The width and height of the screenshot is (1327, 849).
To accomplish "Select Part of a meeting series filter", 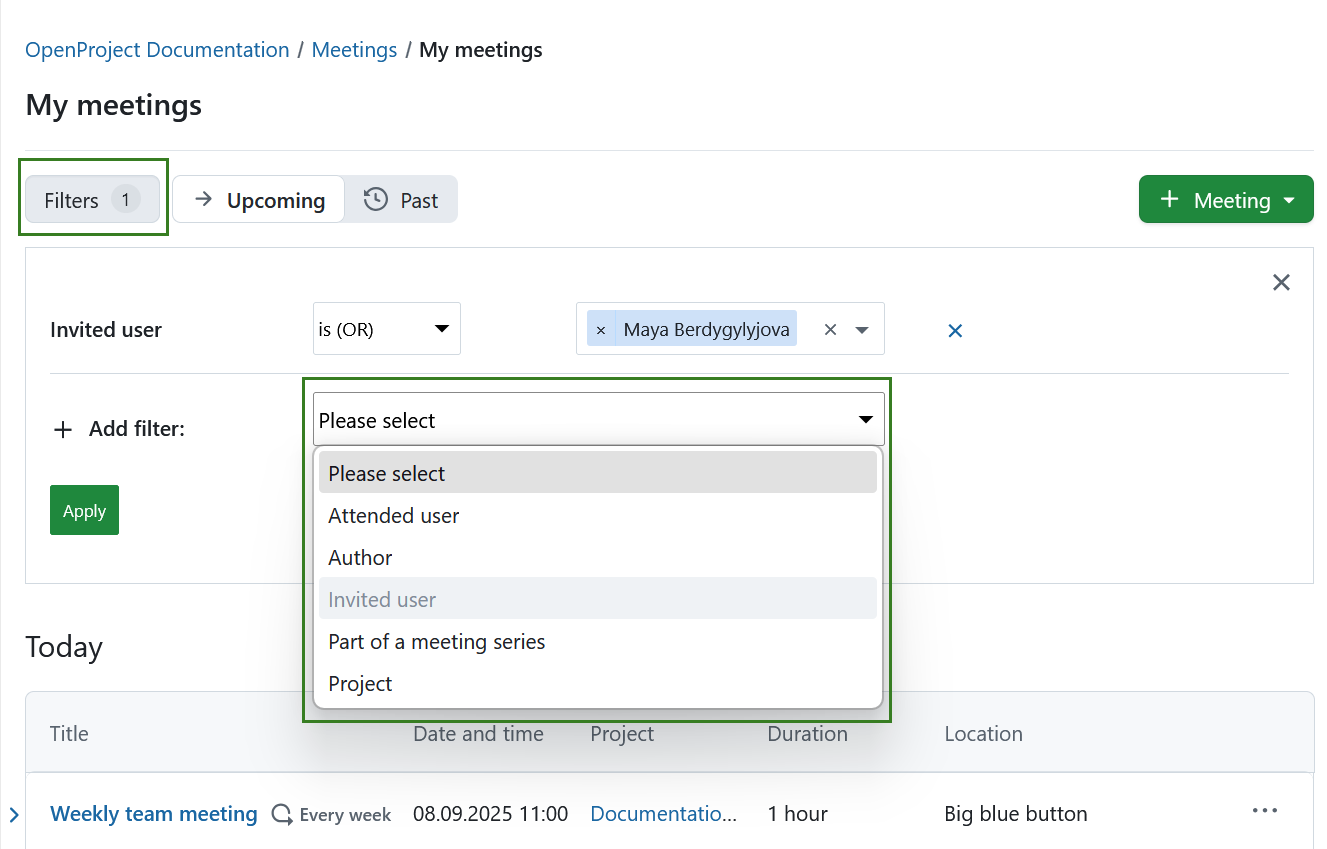I will coord(437,641).
